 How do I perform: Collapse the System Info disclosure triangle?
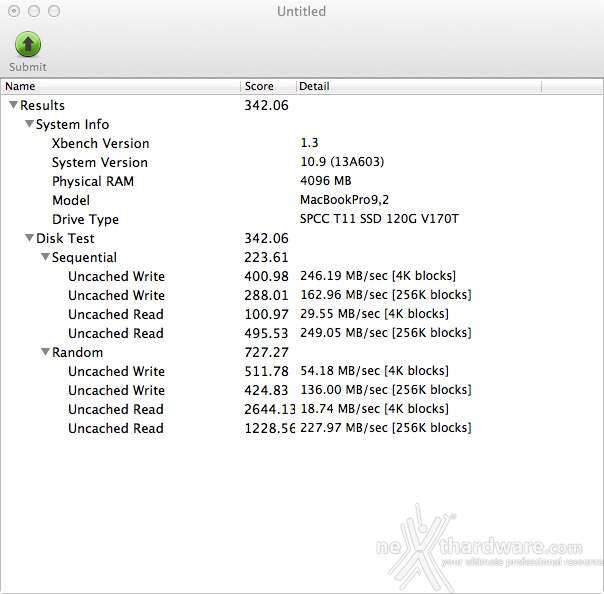click(29, 124)
